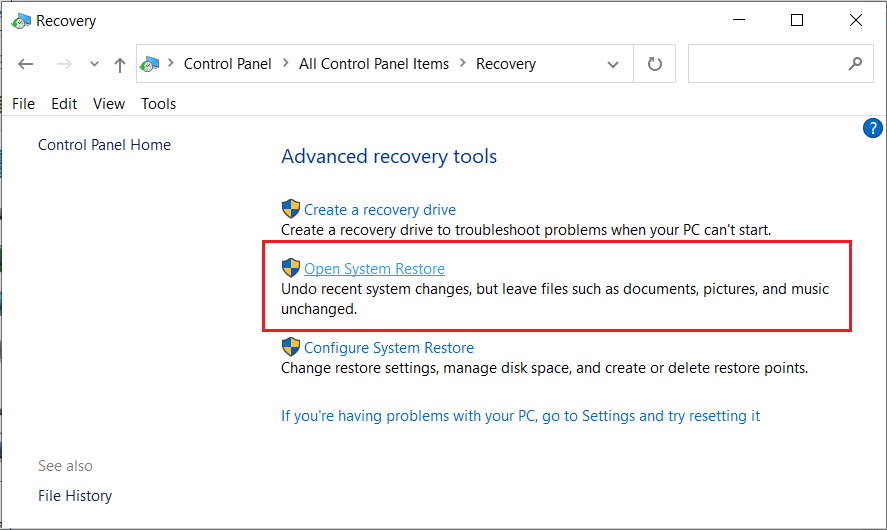Image resolution: width=887 pixels, height=530 pixels.
Task: Click the shield icon beside Configure System Restore
Action: pyautogui.click(x=291, y=347)
